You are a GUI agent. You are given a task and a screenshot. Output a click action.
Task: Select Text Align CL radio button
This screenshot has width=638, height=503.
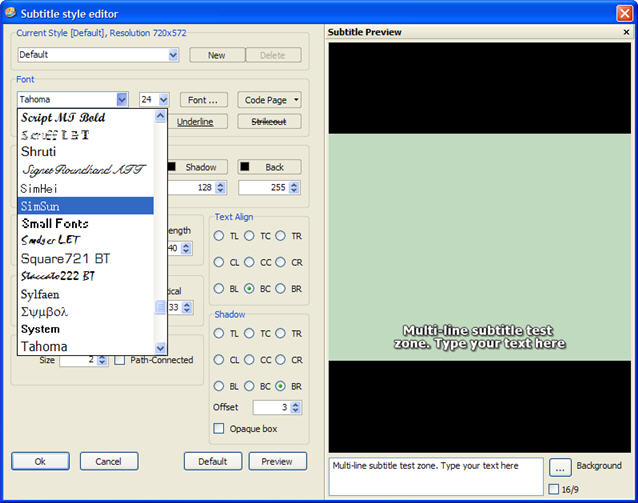click(219, 262)
